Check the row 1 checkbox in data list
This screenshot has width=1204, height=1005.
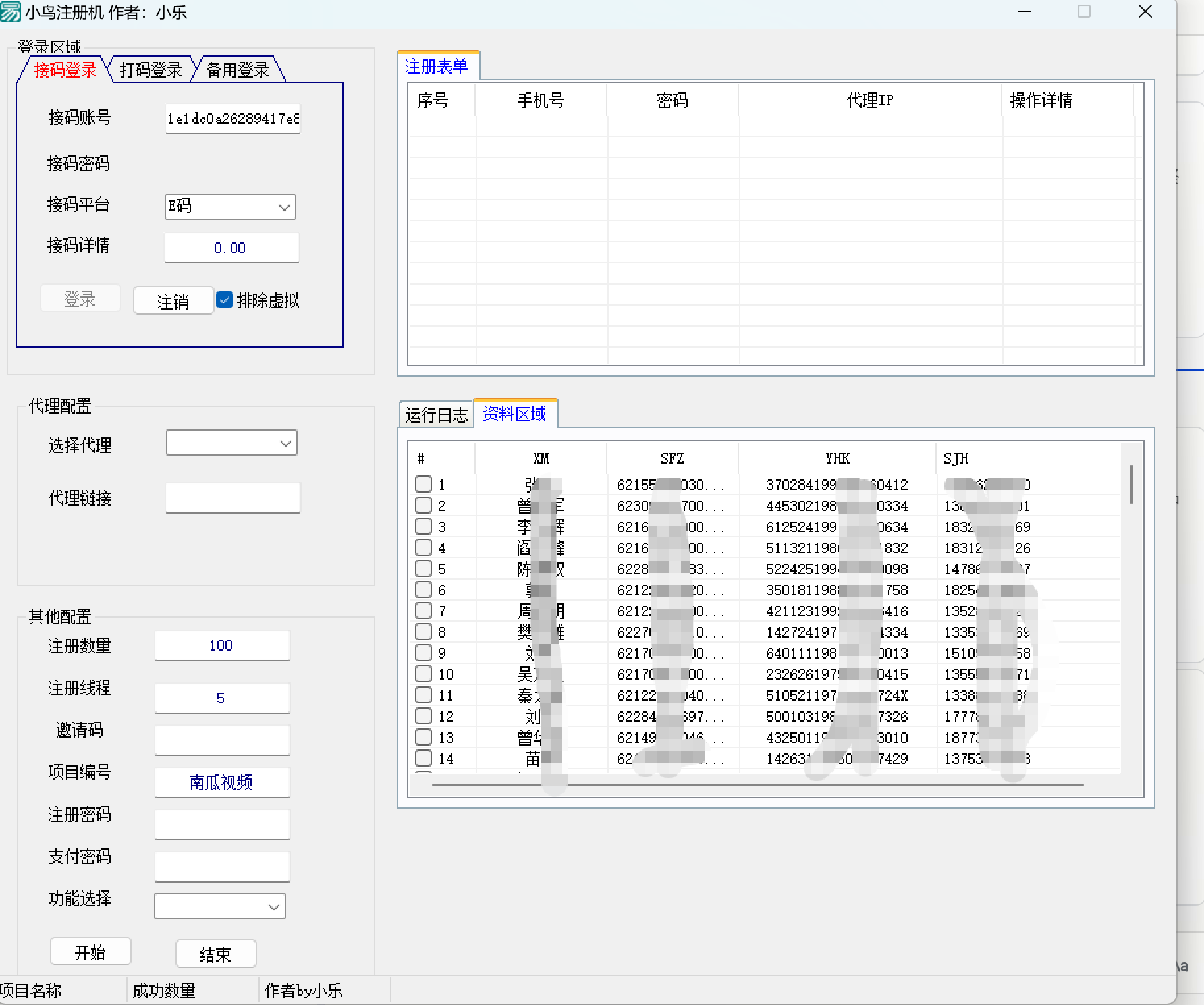pyautogui.click(x=424, y=485)
